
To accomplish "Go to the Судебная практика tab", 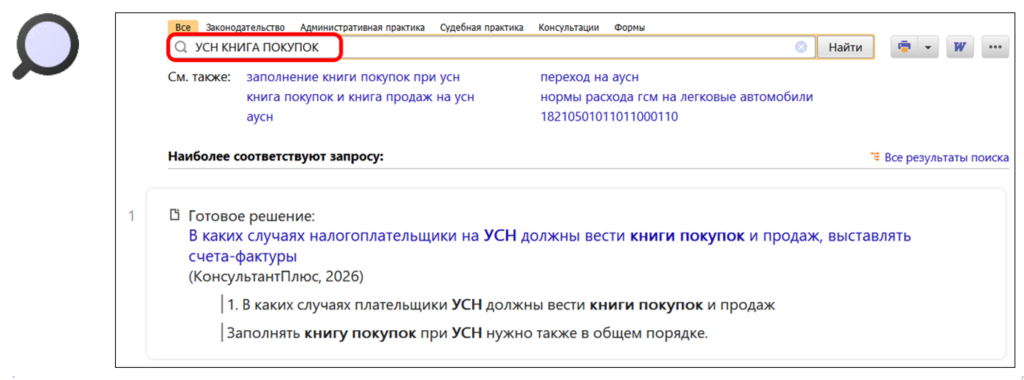I will tap(481, 27).
